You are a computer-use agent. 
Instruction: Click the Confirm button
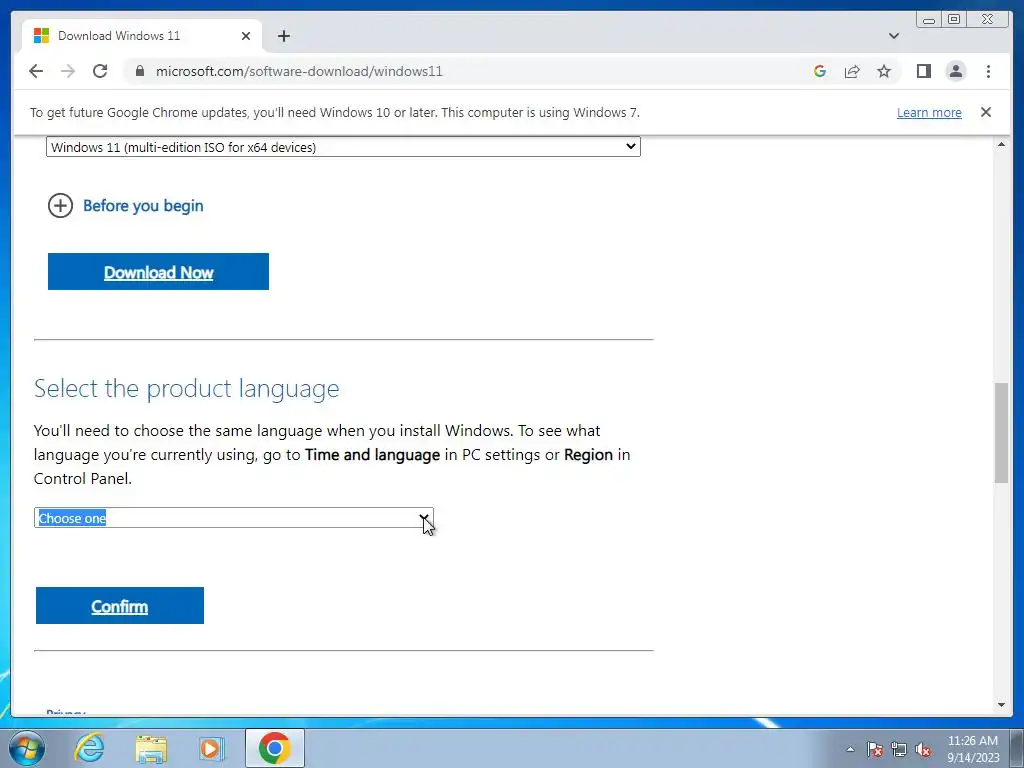[x=120, y=606]
